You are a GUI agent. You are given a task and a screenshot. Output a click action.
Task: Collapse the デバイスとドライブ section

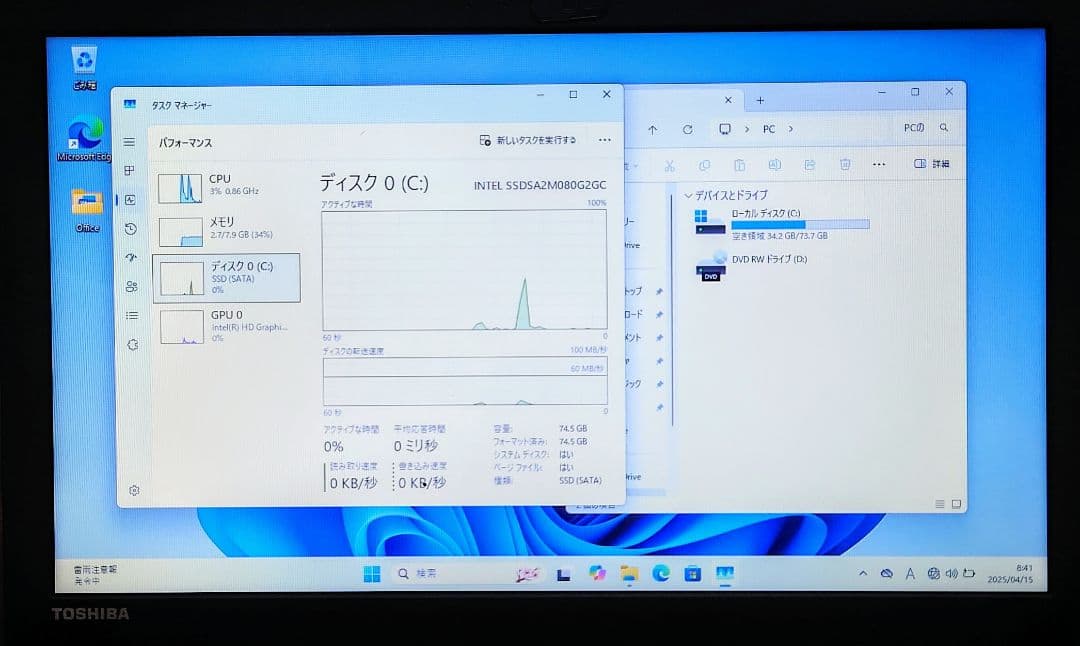[x=690, y=195]
